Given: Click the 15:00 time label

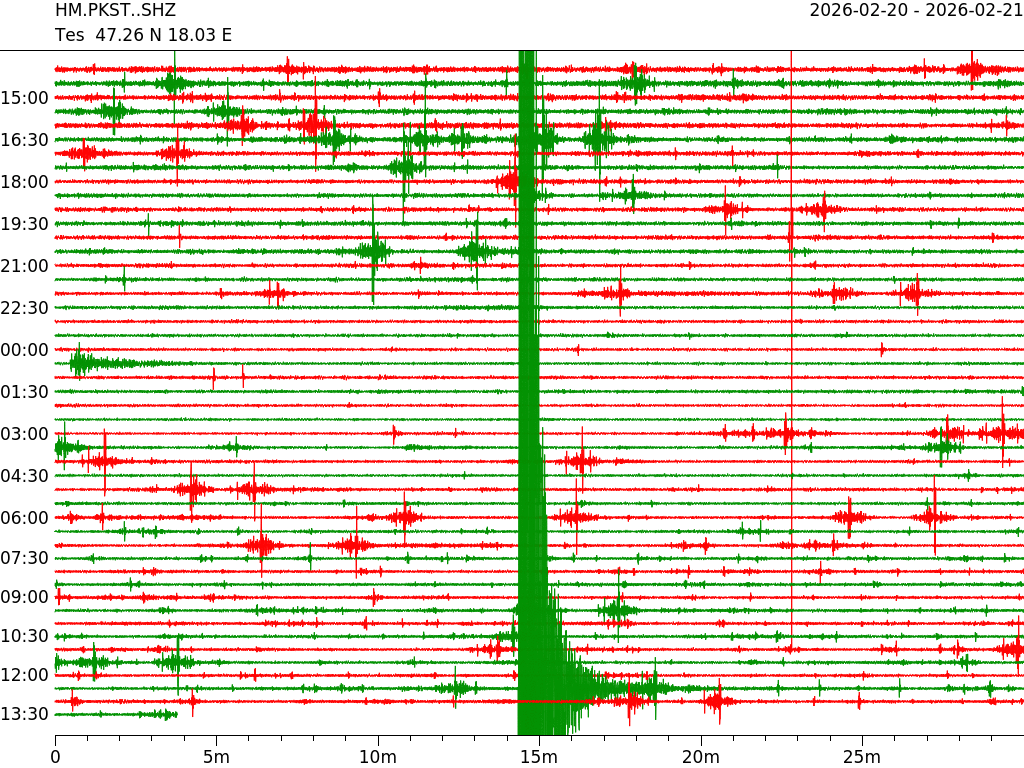Looking at the screenshot, I should 25,98.
